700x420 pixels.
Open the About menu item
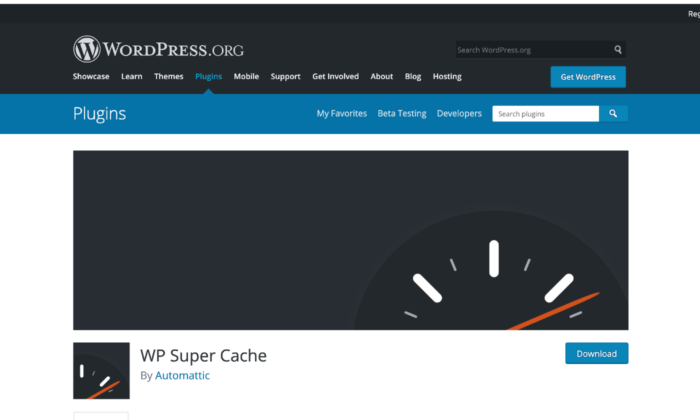pyautogui.click(x=382, y=76)
